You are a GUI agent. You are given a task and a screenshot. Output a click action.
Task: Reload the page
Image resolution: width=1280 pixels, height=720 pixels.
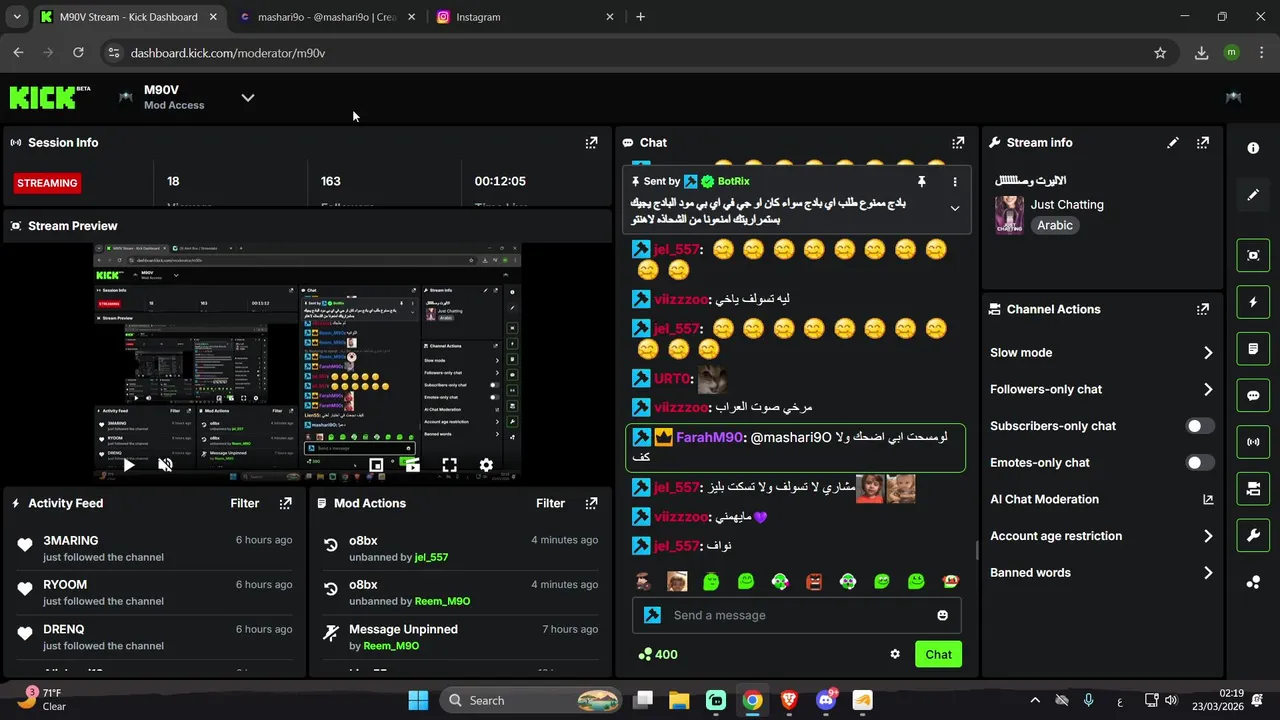click(78, 53)
